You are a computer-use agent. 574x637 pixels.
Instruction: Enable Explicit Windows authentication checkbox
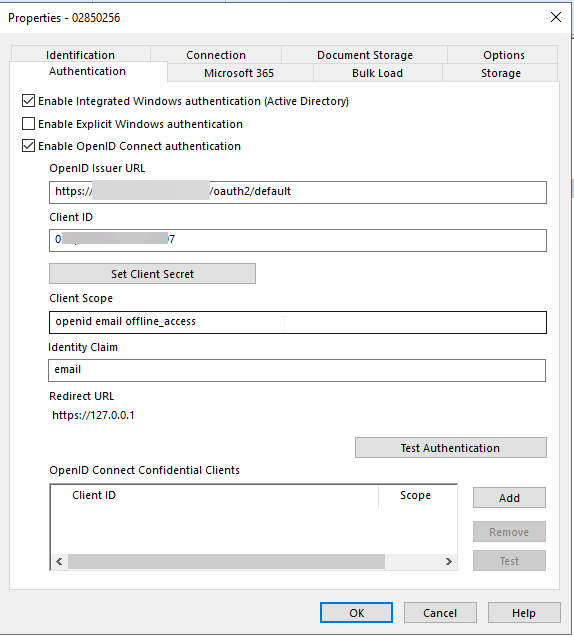click(x=28, y=124)
